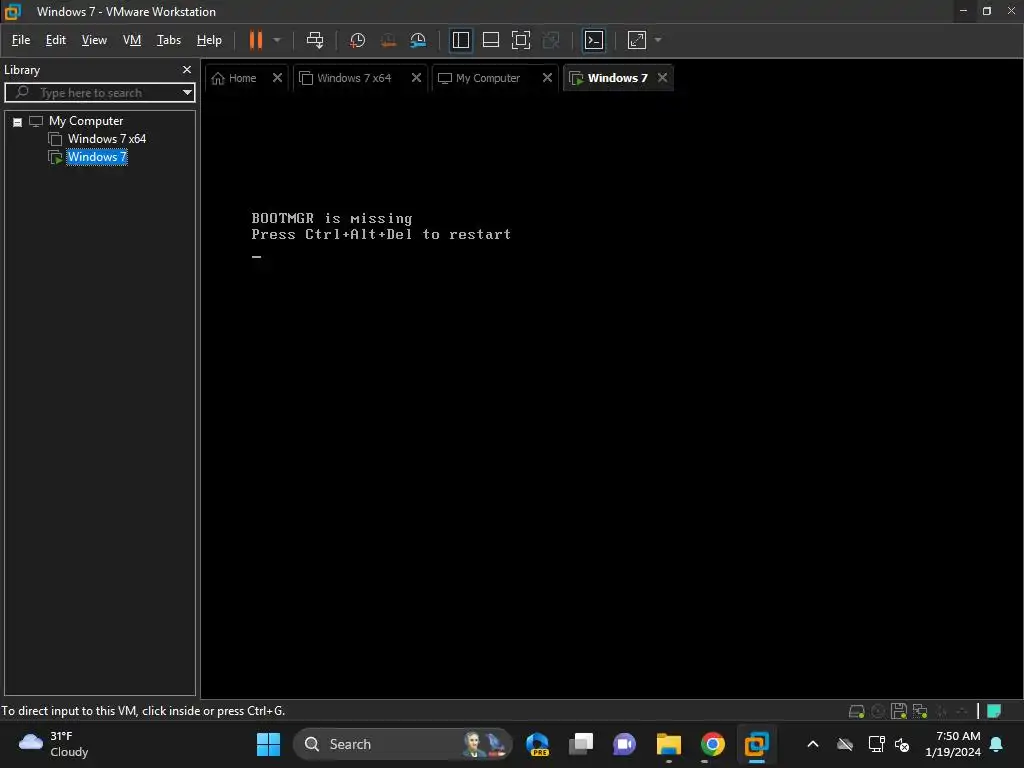This screenshot has height=768, width=1024.
Task: Close the Home tab
Action: 278,78
